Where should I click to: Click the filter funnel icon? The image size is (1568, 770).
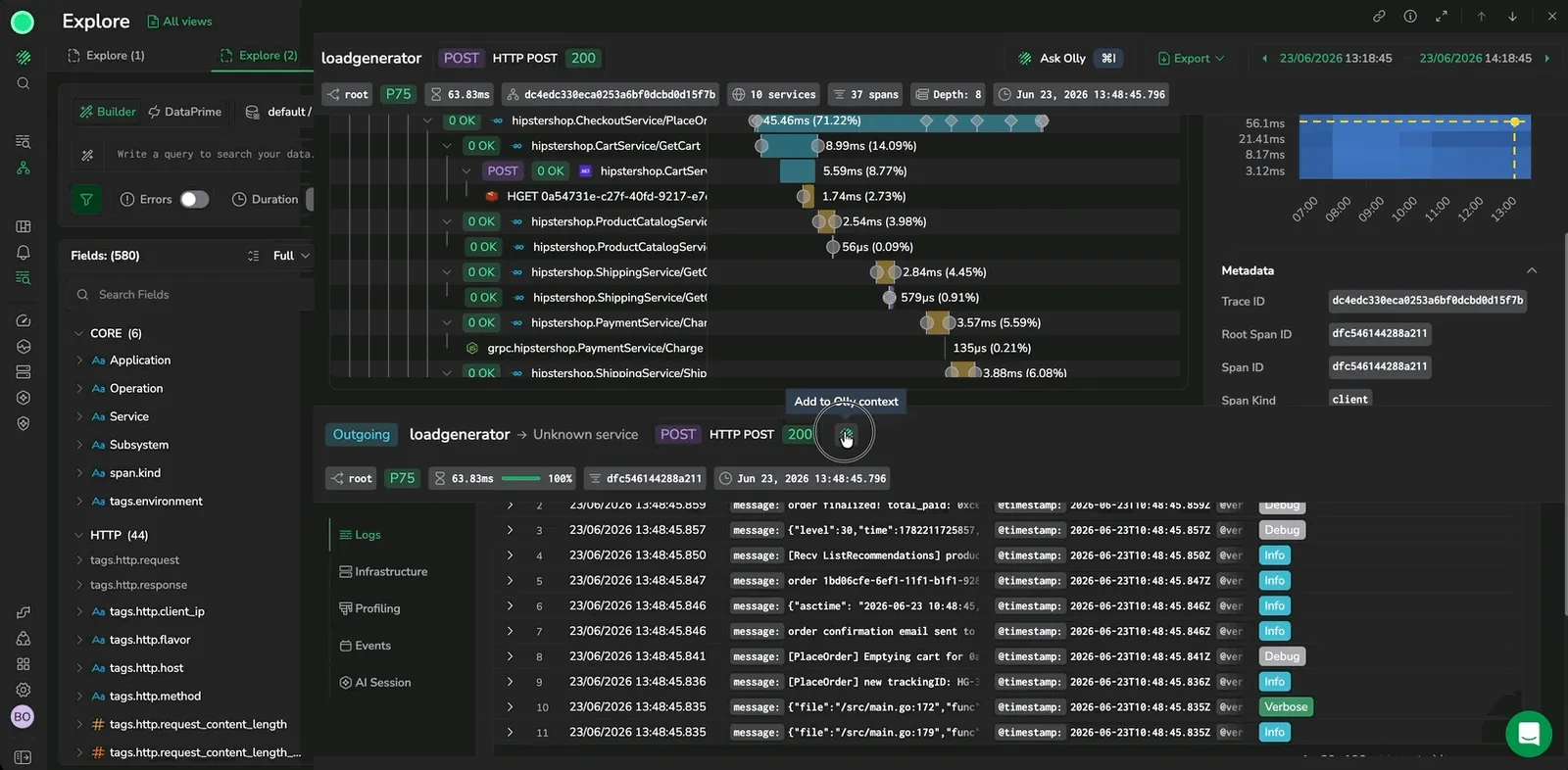pos(86,199)
